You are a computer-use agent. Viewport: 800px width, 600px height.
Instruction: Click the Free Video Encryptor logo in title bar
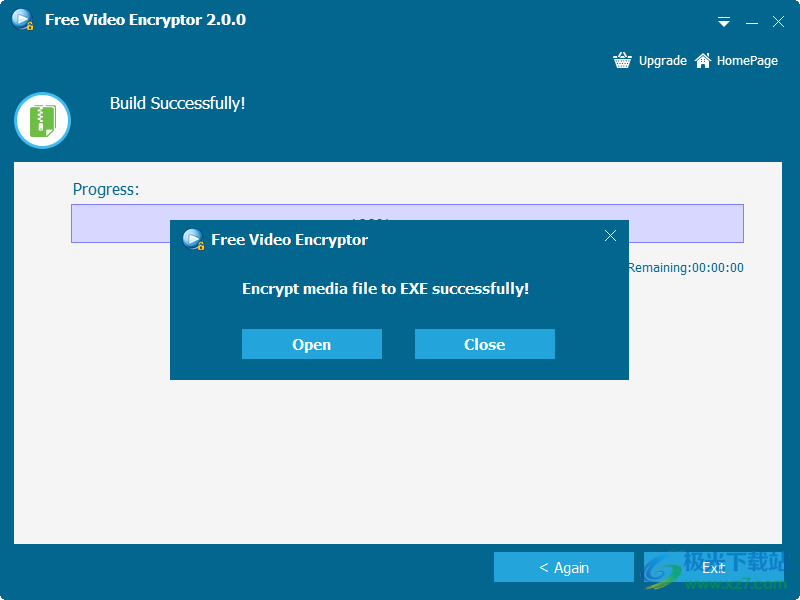coord(20,18)
